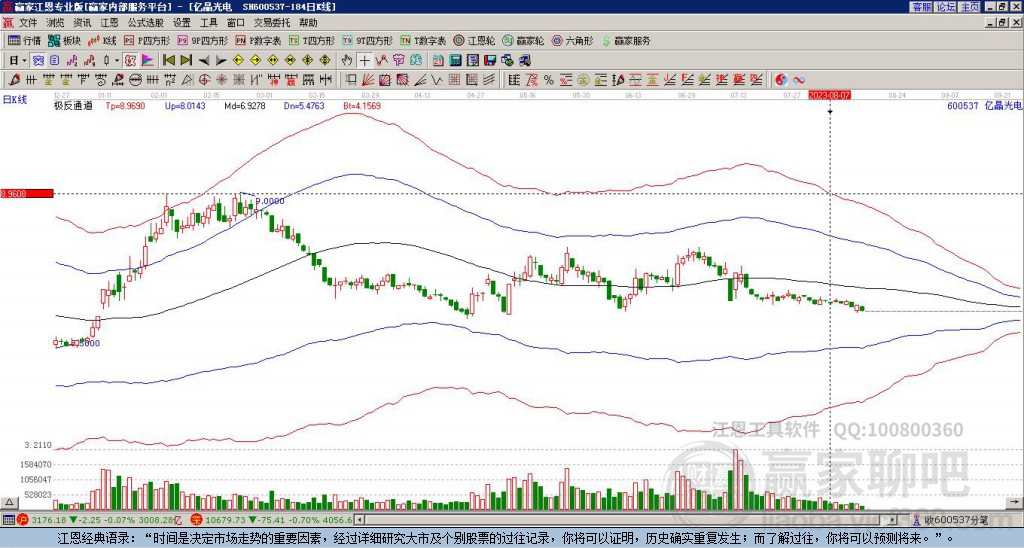Click the yin-yang icon

pos(781,80)
